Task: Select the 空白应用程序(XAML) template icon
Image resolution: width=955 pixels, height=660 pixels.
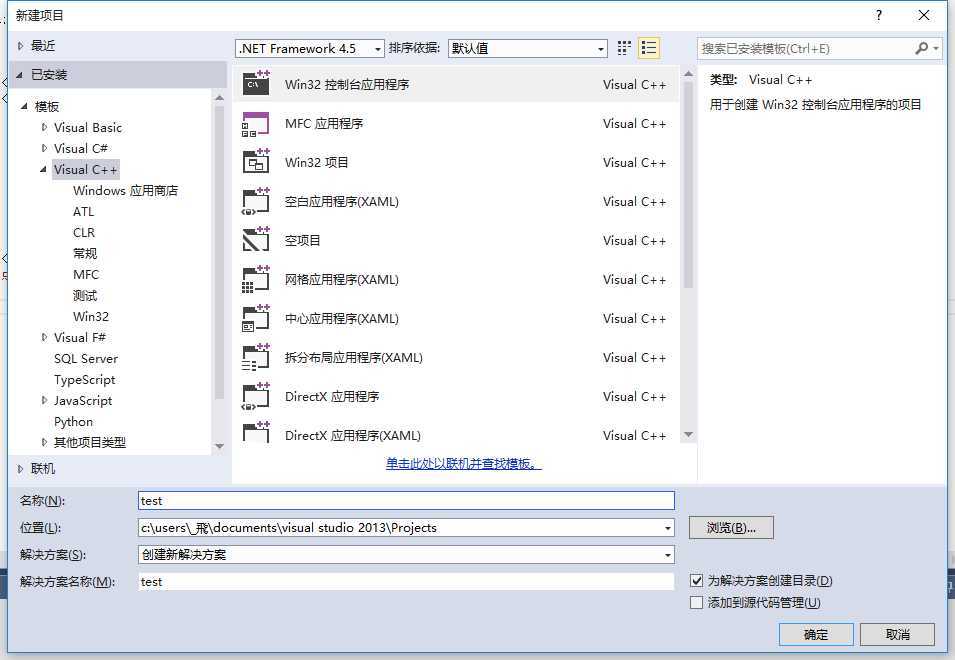Action: [x=256, y=202]
